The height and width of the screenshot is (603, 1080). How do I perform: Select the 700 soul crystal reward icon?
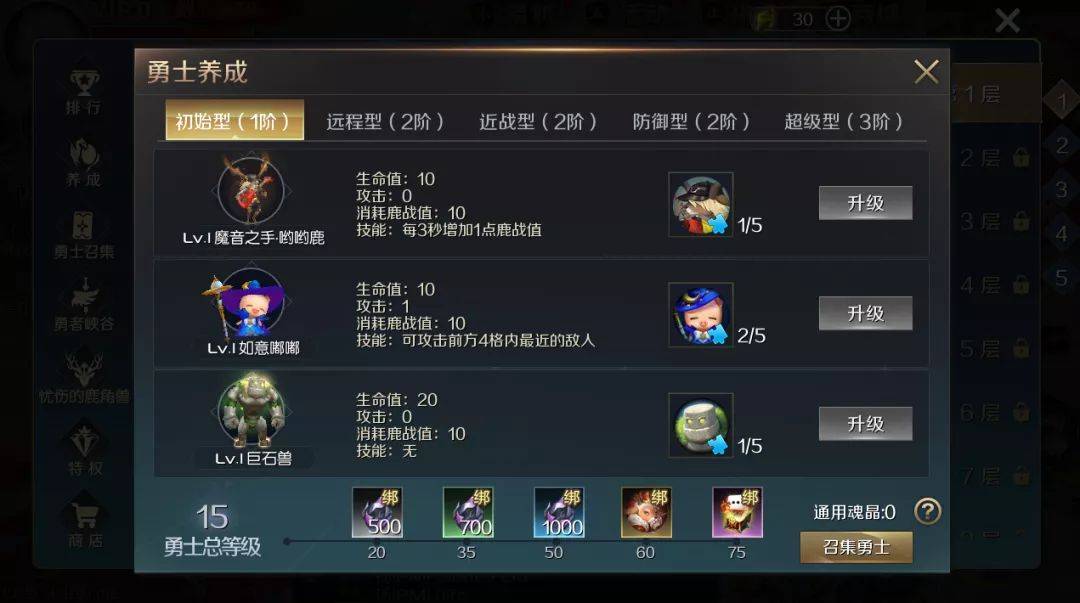click(468, 512)
